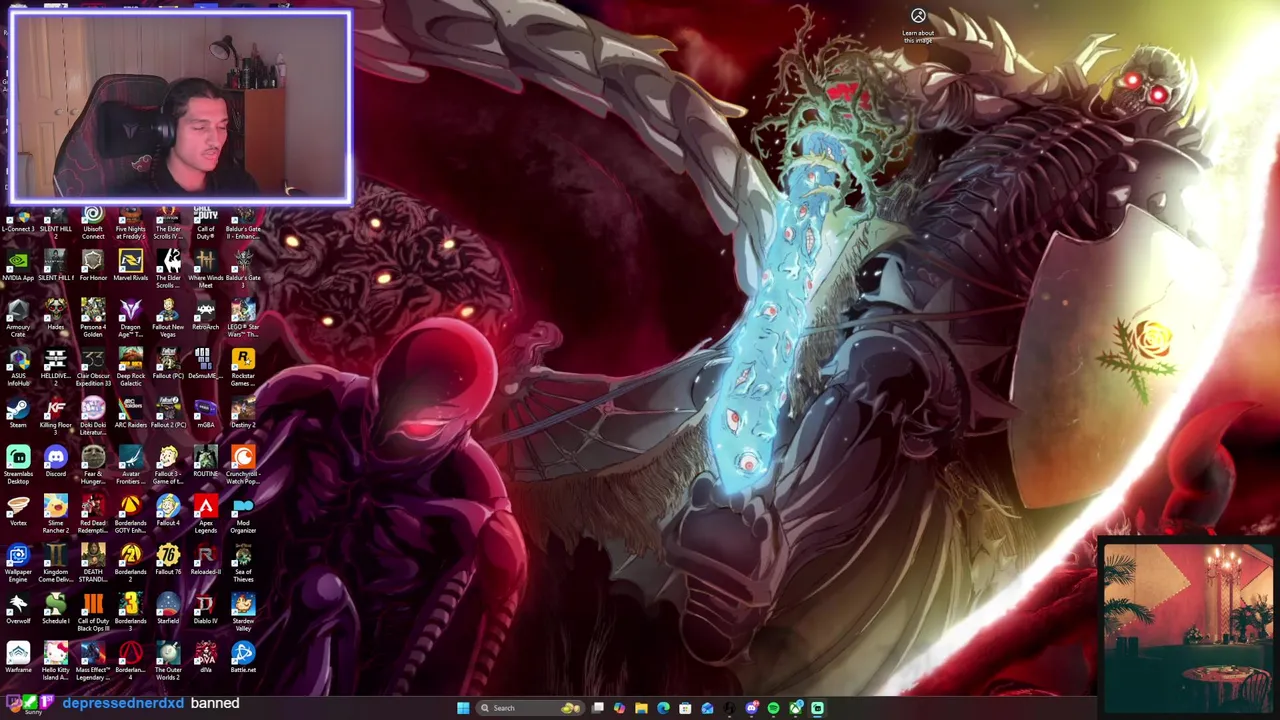
Task: Open Task View from the taskbar
Action: pos(598,708)
